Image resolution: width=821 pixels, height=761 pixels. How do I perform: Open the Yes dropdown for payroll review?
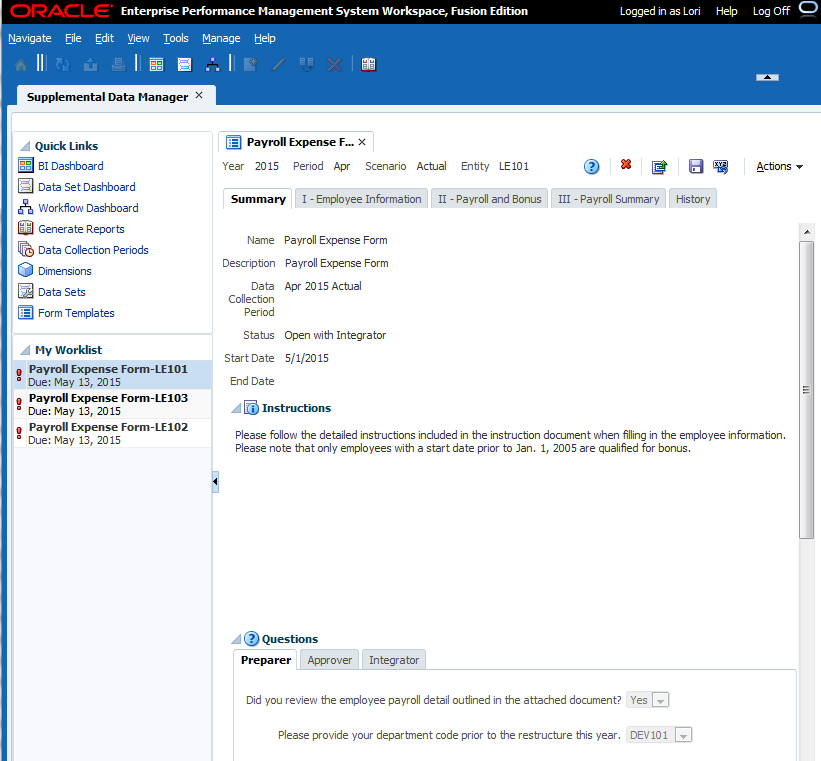pyautogui.click(x=661, y=700)
